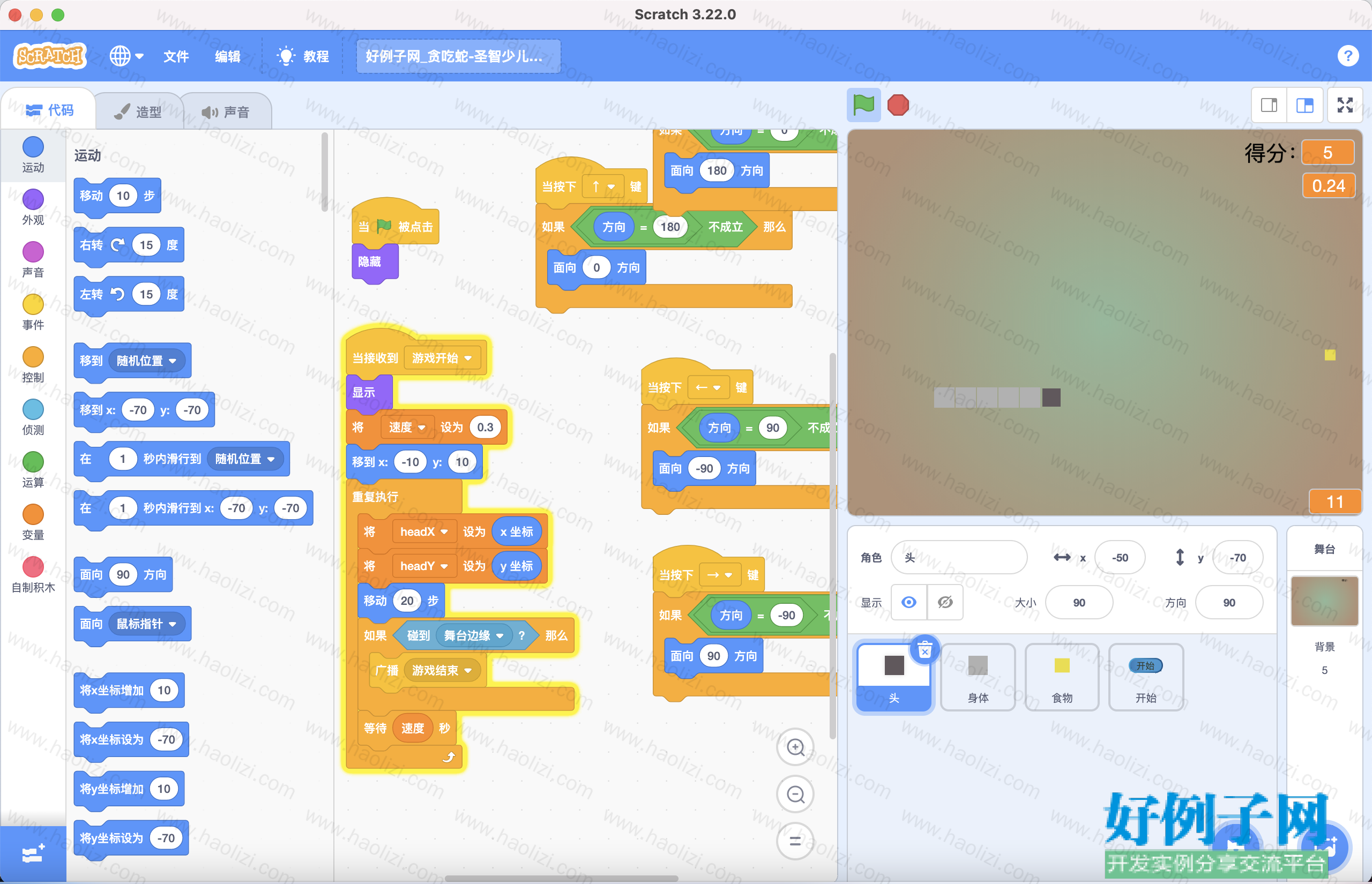Screen dimensions: 1372x884
Task: Click the rotate clockwise icon in 右转 block
Action: (x=118, y=245)
